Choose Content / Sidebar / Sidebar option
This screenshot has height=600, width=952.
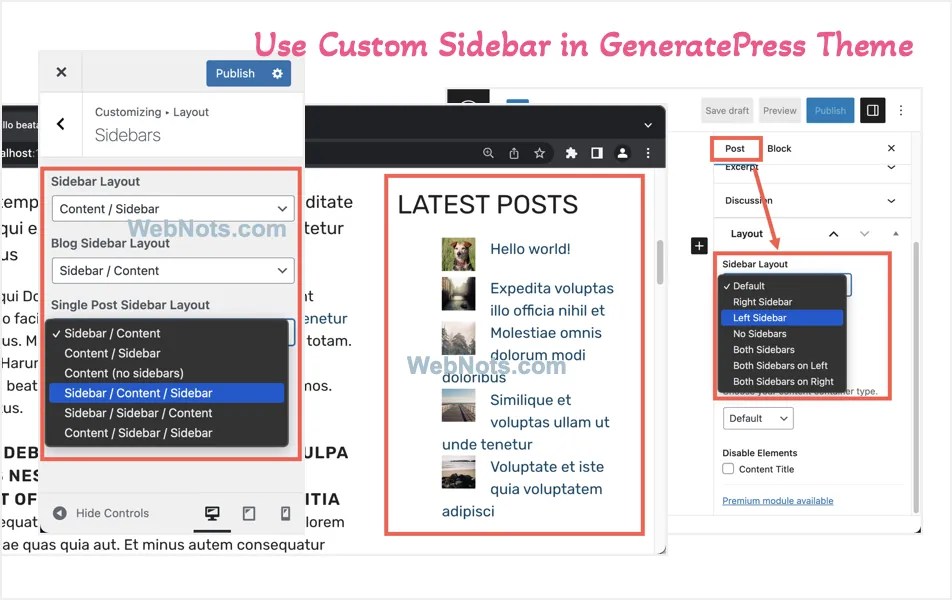166,433
